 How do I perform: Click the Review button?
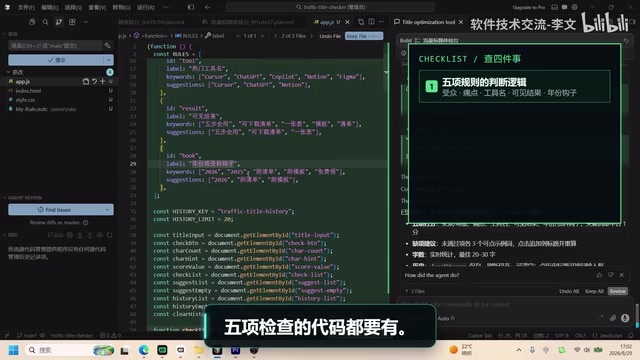click(618, 291)
